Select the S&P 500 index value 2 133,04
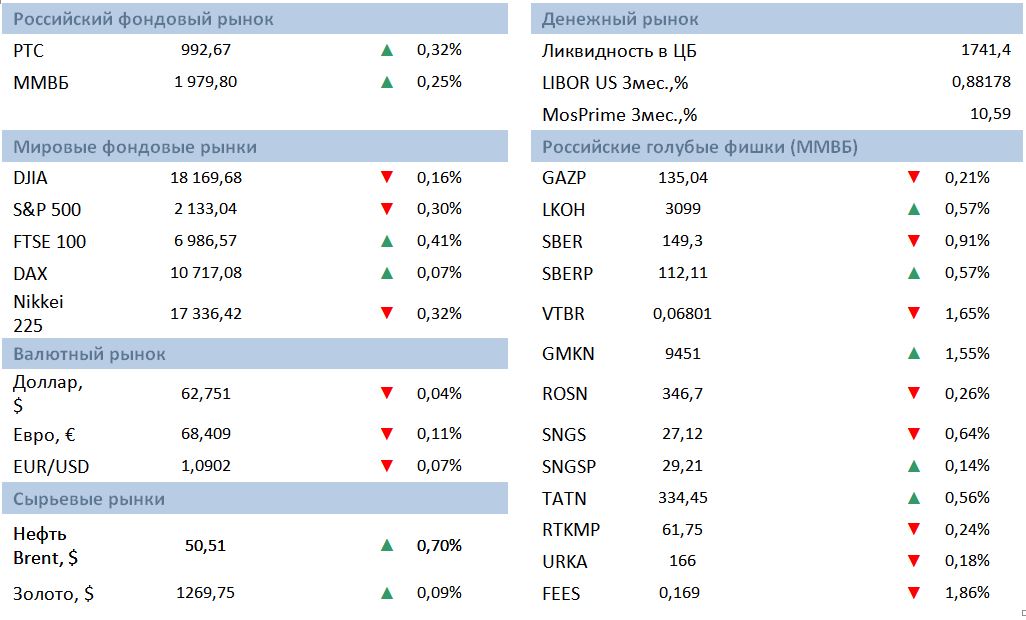Screen dimensions: 1026x620 click(205, 209)
